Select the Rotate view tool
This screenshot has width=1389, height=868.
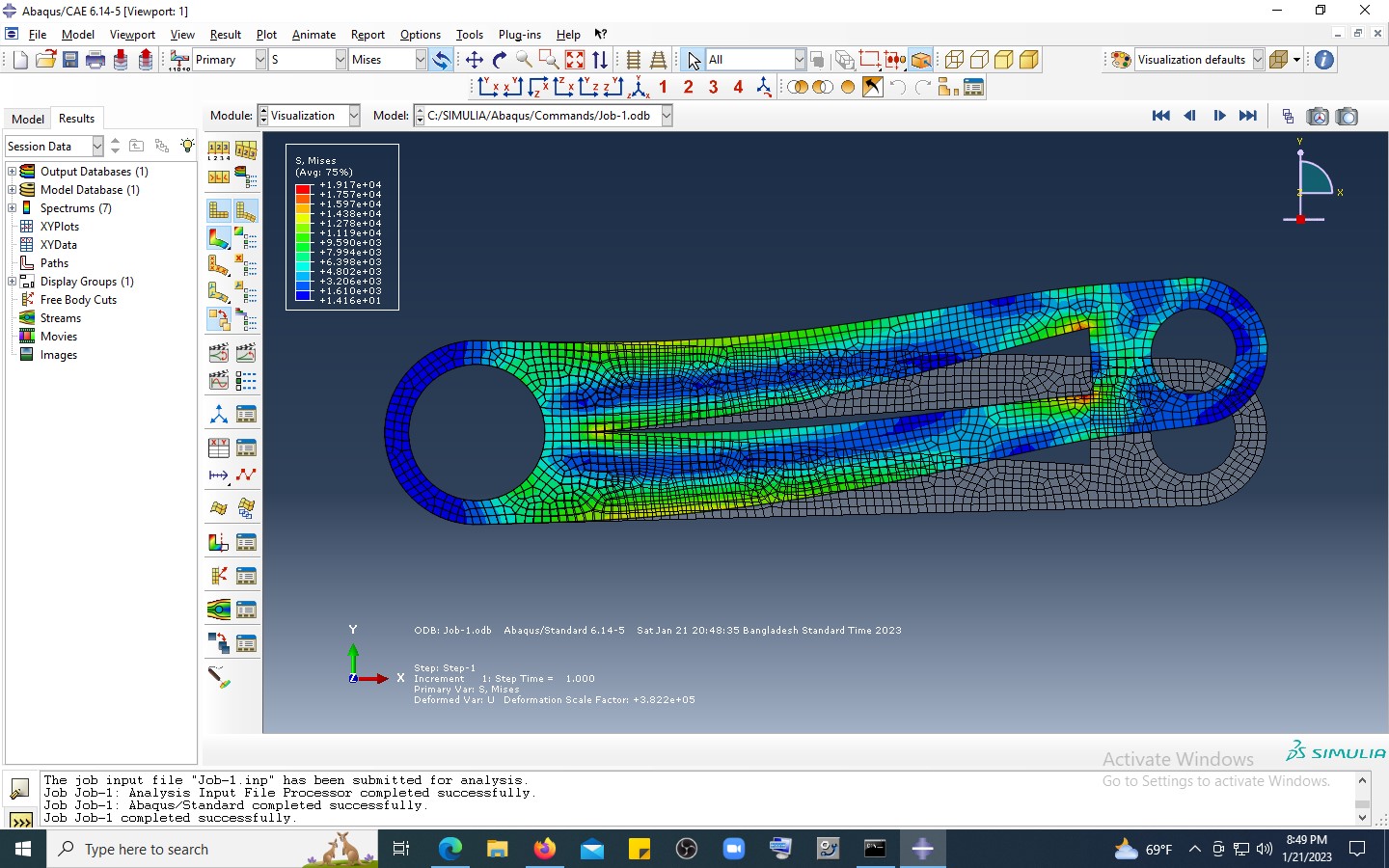tap(500, 60)
